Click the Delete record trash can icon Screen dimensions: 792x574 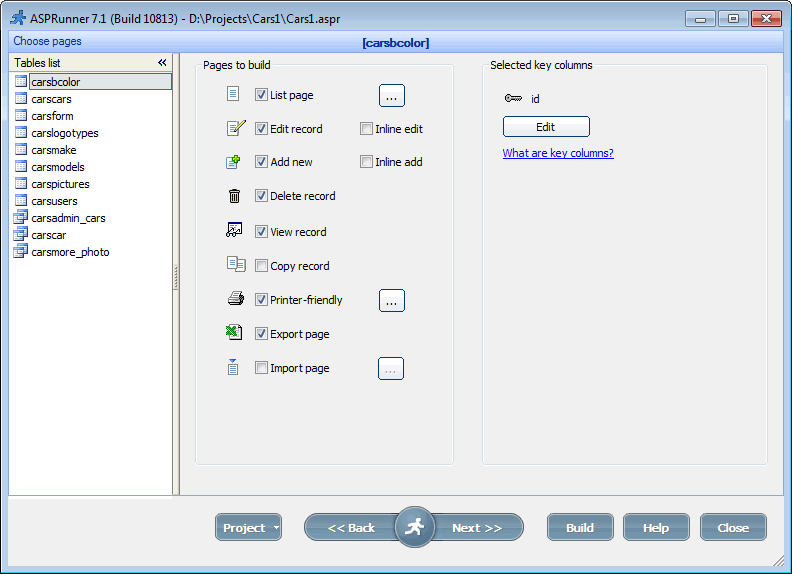(234, 196)
